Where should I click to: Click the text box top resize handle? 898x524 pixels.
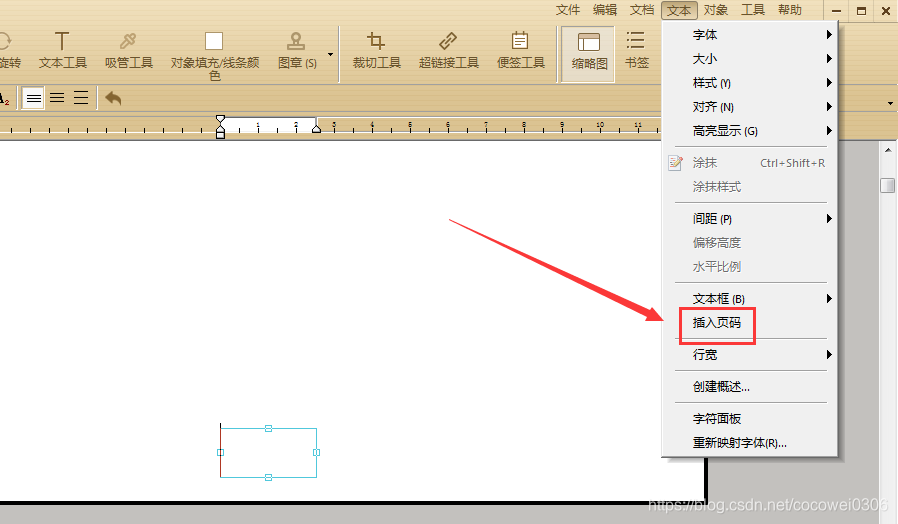coord(269,428)
